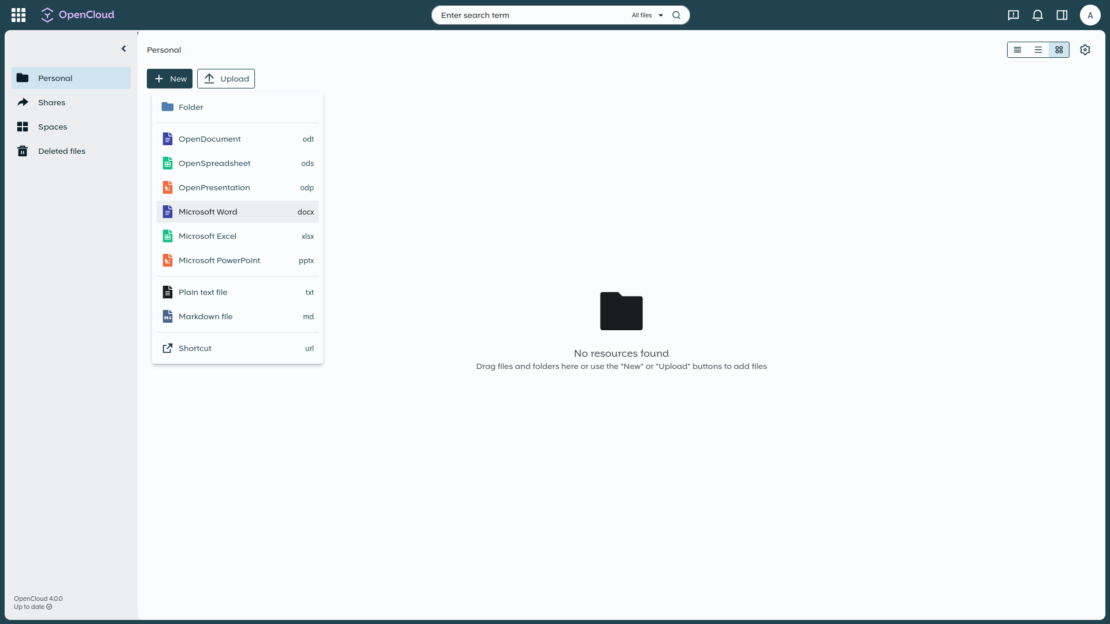Open Deleted files in the sidebar
The height and width of the screenshot is (624, 1110).
pyautogui.click(x=71, y=151)
